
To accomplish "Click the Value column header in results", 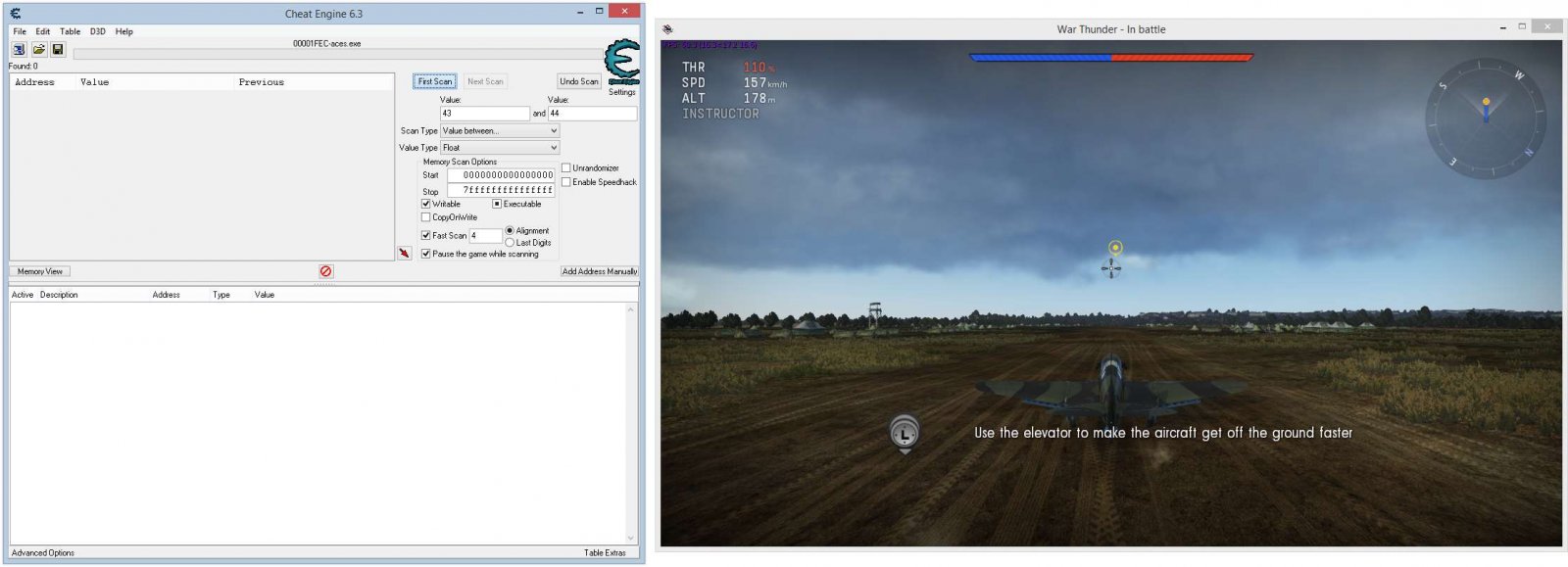I will click(155, 82).
